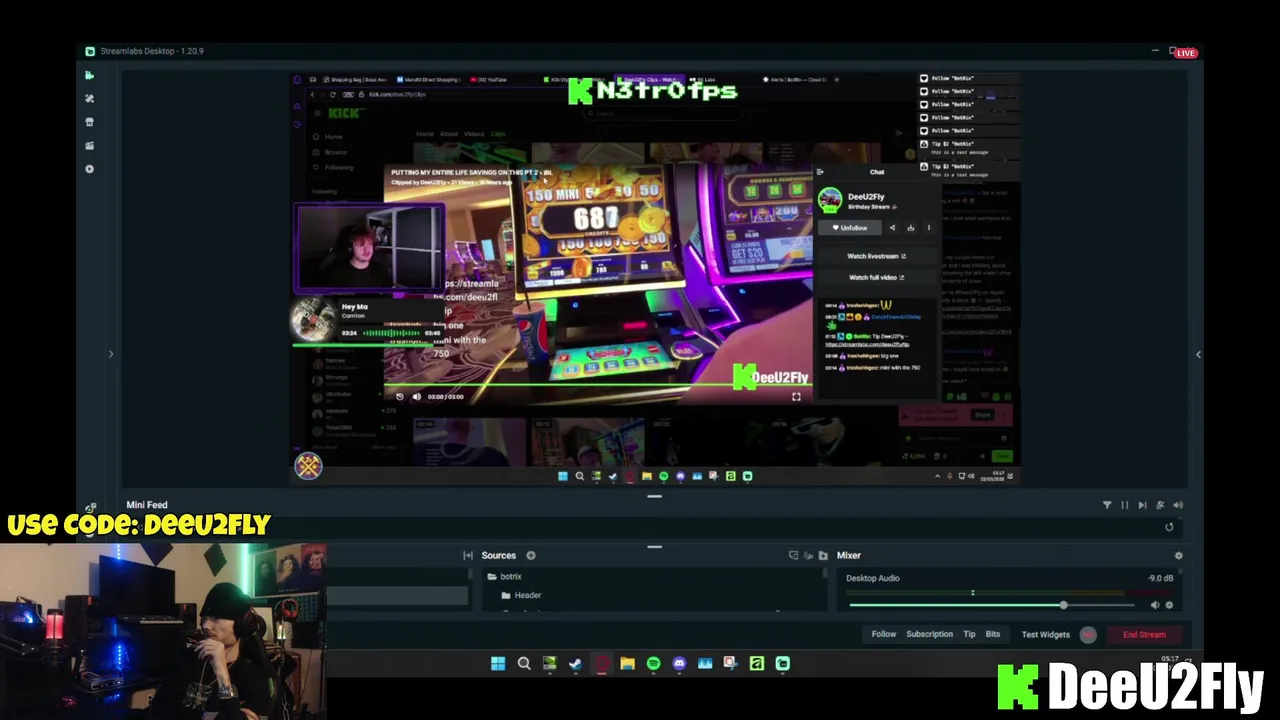Click the browser reload icon
The height and width of the screenshot is (720, 1280).
[333, 94]
